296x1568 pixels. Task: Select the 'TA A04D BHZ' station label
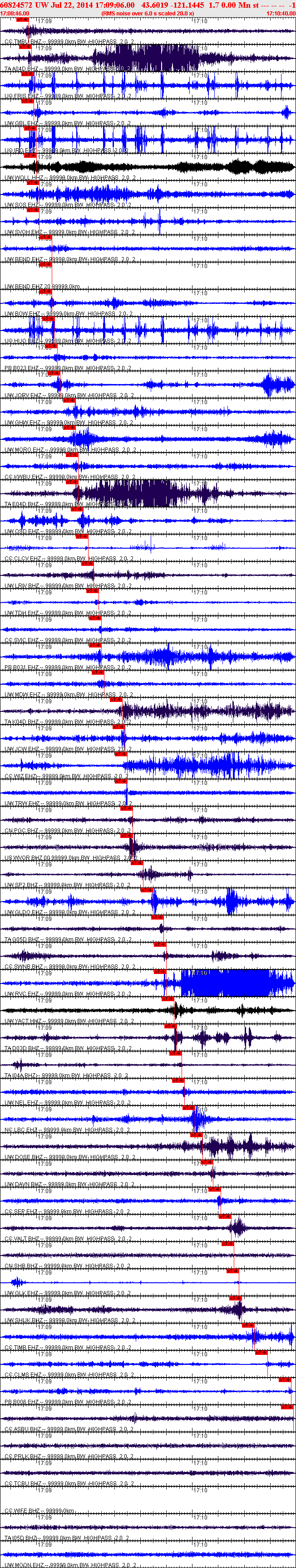22,69
